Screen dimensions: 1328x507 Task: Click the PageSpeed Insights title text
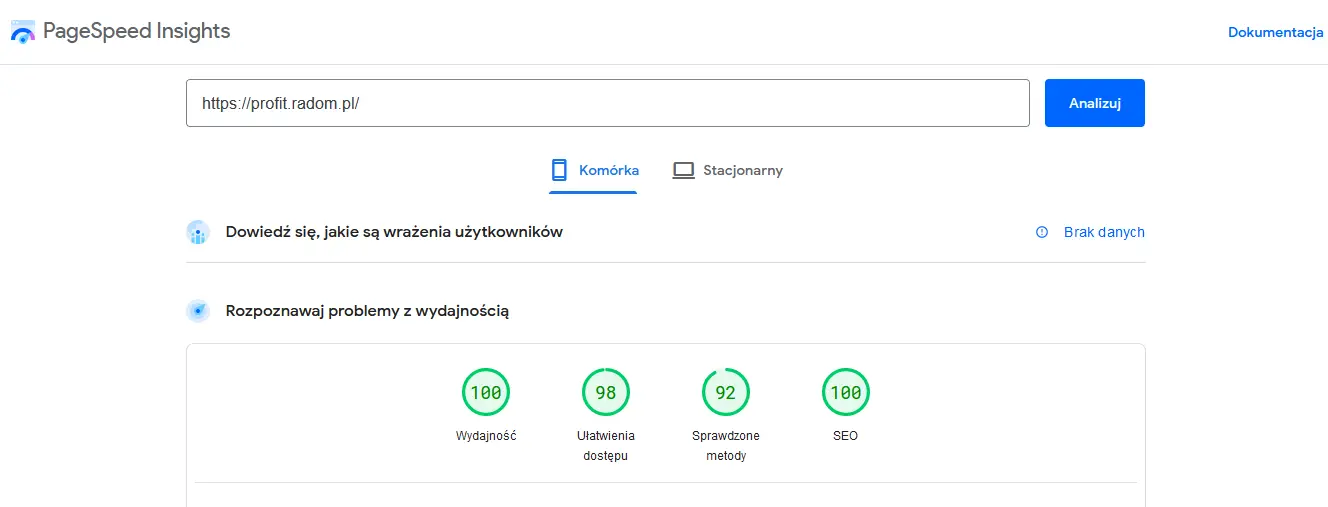pyautogui.click(x=136, y=32)
